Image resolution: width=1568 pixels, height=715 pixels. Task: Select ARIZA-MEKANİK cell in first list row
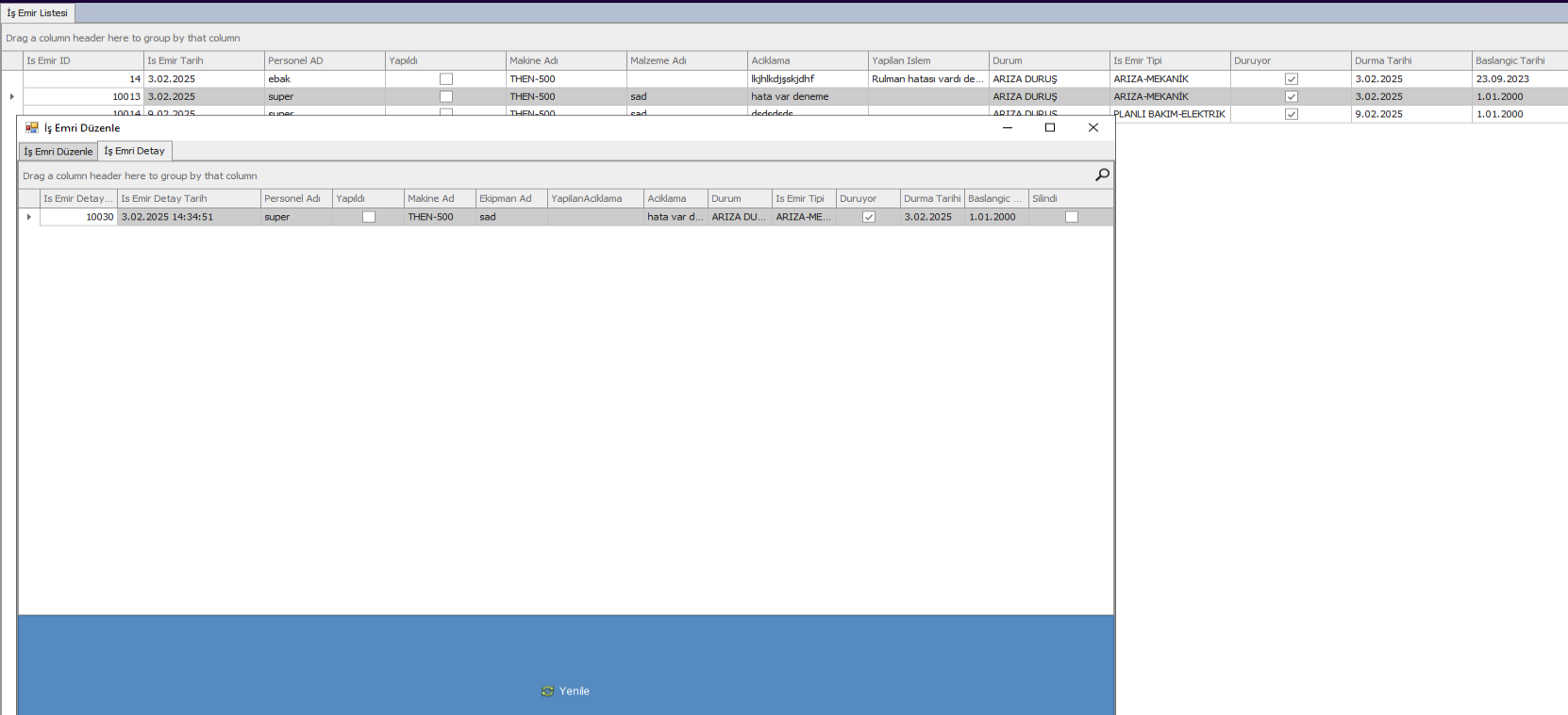[1168, 79]
